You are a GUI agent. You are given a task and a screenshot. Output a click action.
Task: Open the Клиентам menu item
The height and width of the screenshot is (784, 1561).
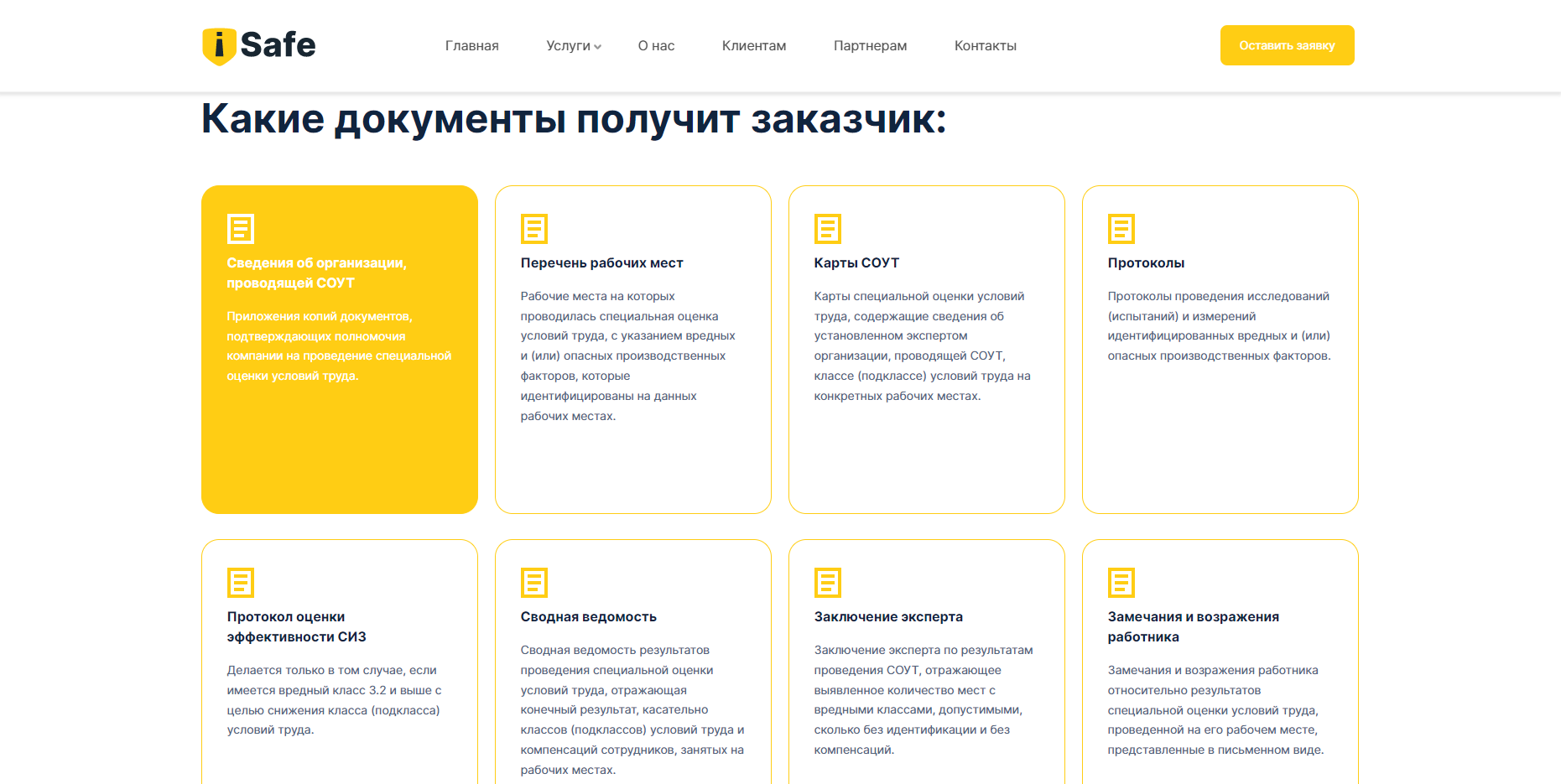pyautogui.click(x=754, y=46)
